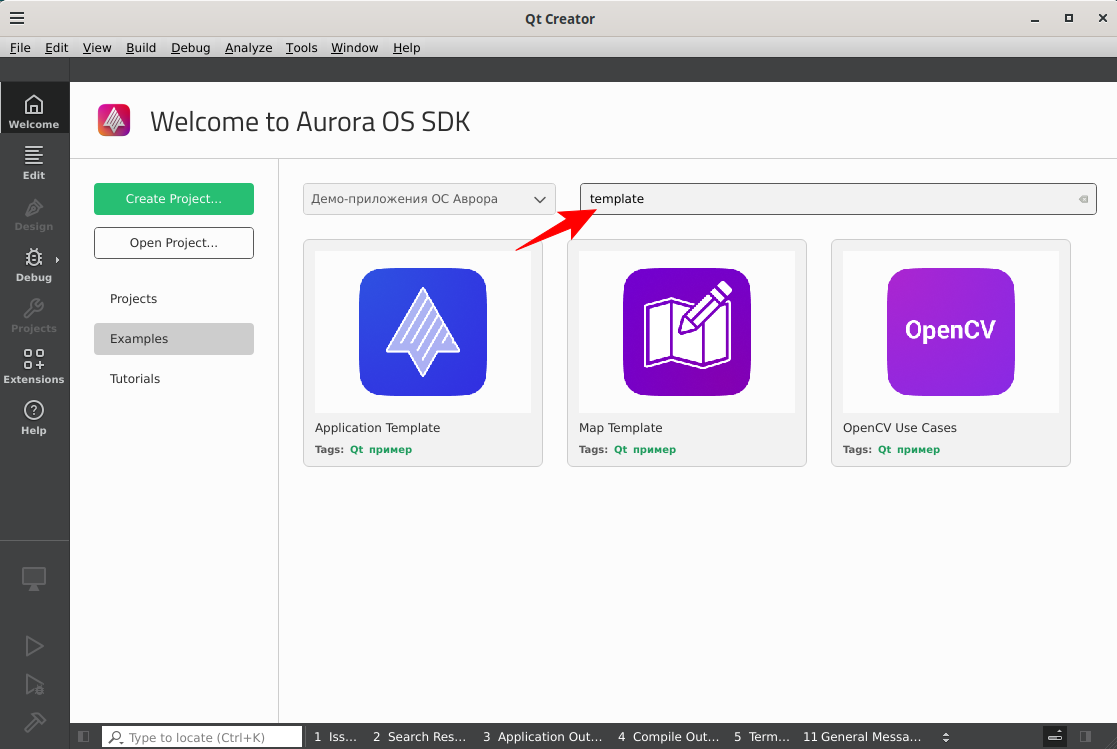Click the Build hammer icon
Viewport: 1117px width, 749px height.
[33, 723]
